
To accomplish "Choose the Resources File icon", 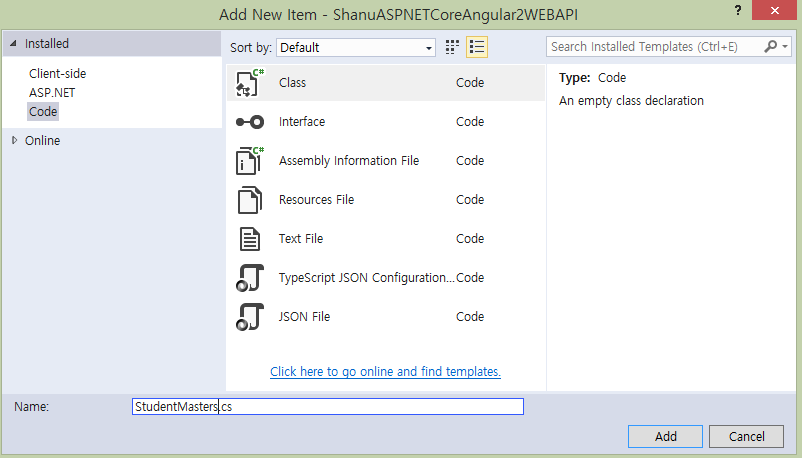I will click(249, 200).
